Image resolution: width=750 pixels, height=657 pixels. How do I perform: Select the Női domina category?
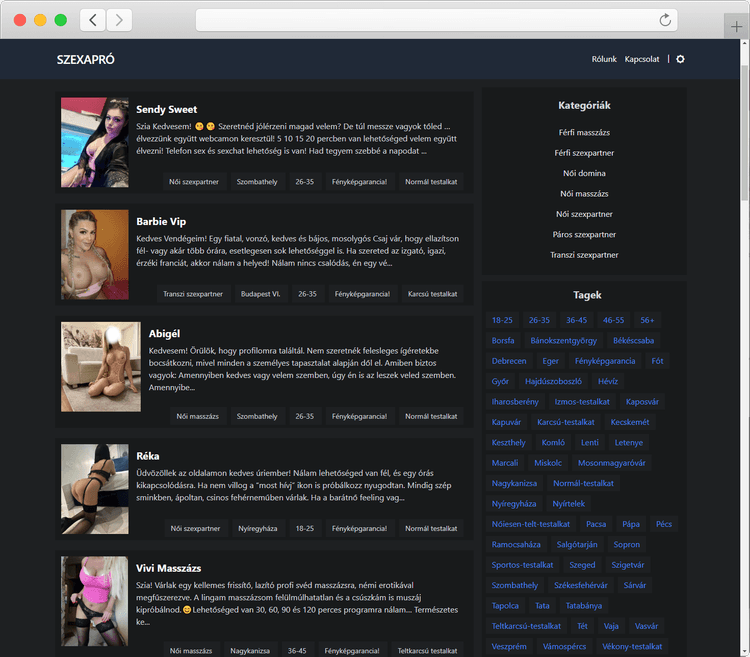tap(584, 173)
